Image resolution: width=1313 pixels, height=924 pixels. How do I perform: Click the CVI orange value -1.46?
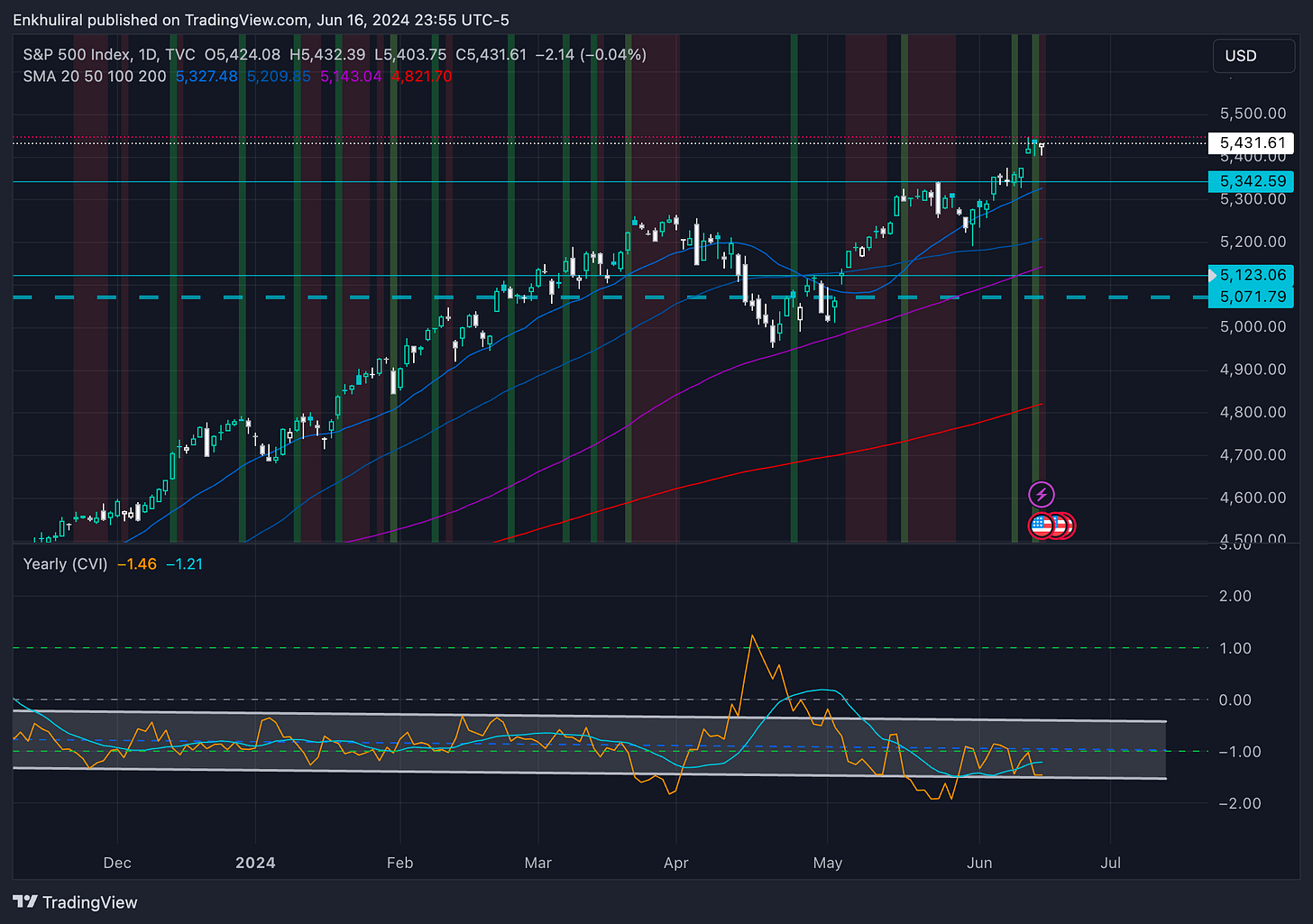[x=137, y=564]
